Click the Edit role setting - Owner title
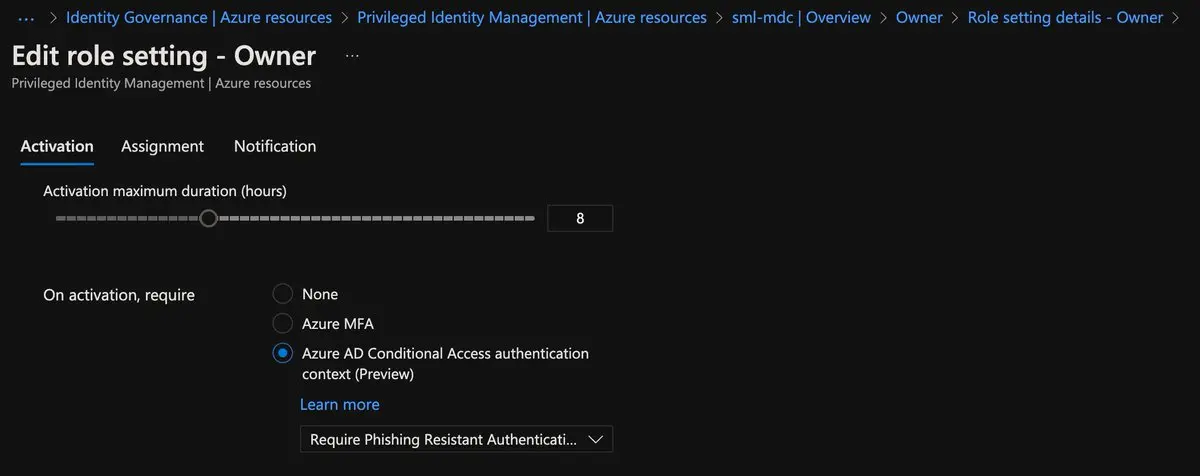 164,56
